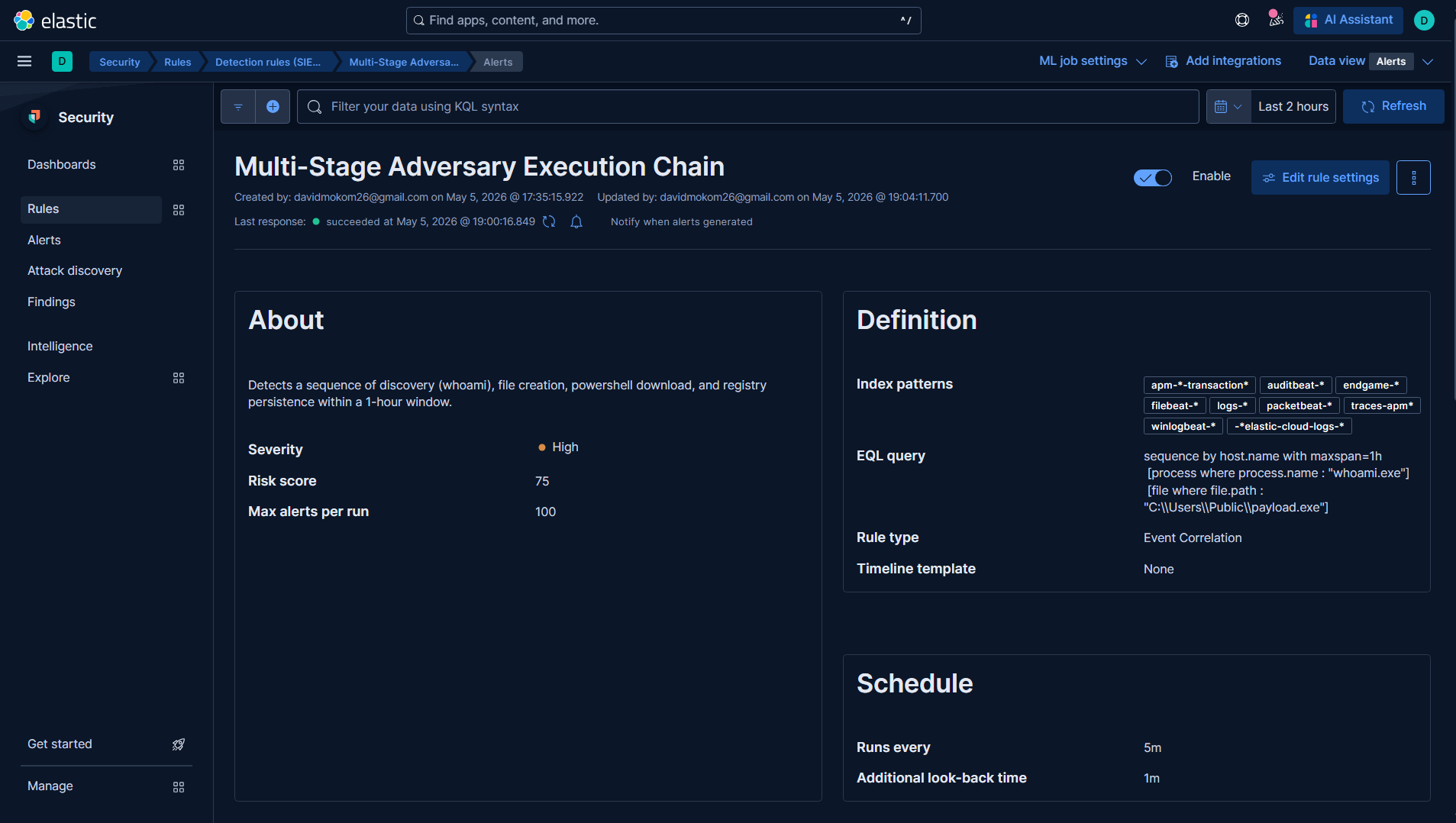The width and height of the screenshot is (1456, 823).
Task: Open the AI Assistant
Action: tap(1348, 20)
